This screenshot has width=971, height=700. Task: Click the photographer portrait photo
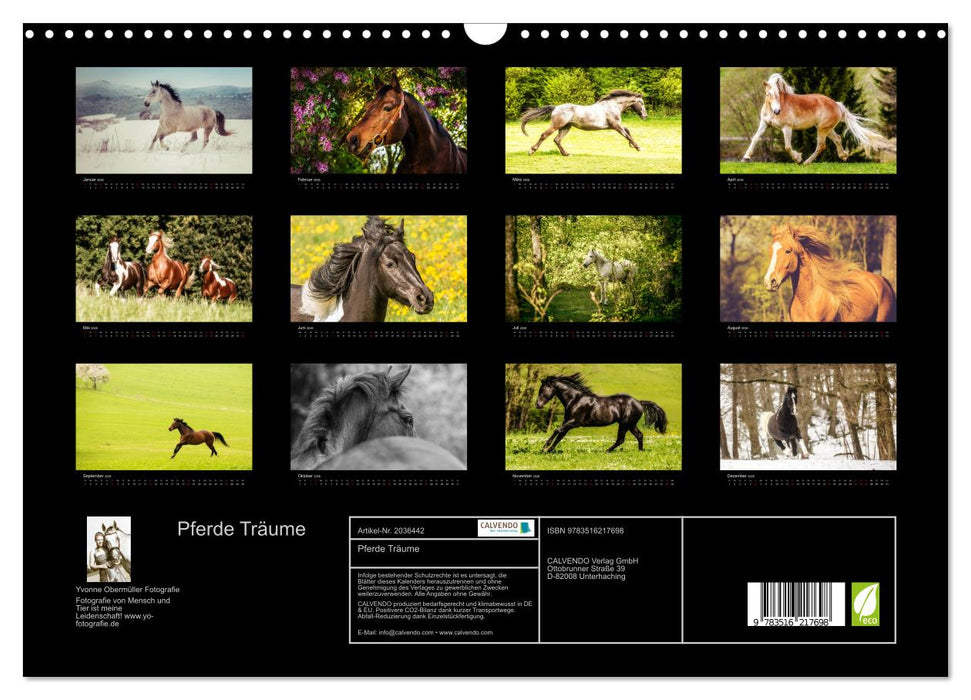point(108,549)
